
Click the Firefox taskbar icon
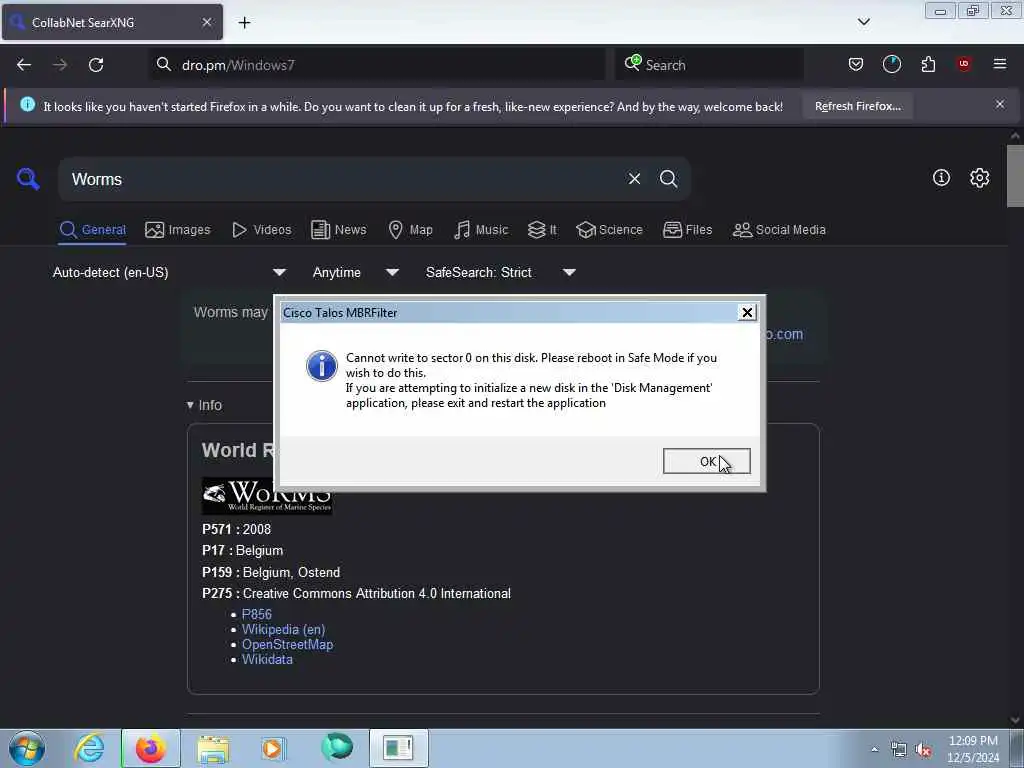(150, 748)
